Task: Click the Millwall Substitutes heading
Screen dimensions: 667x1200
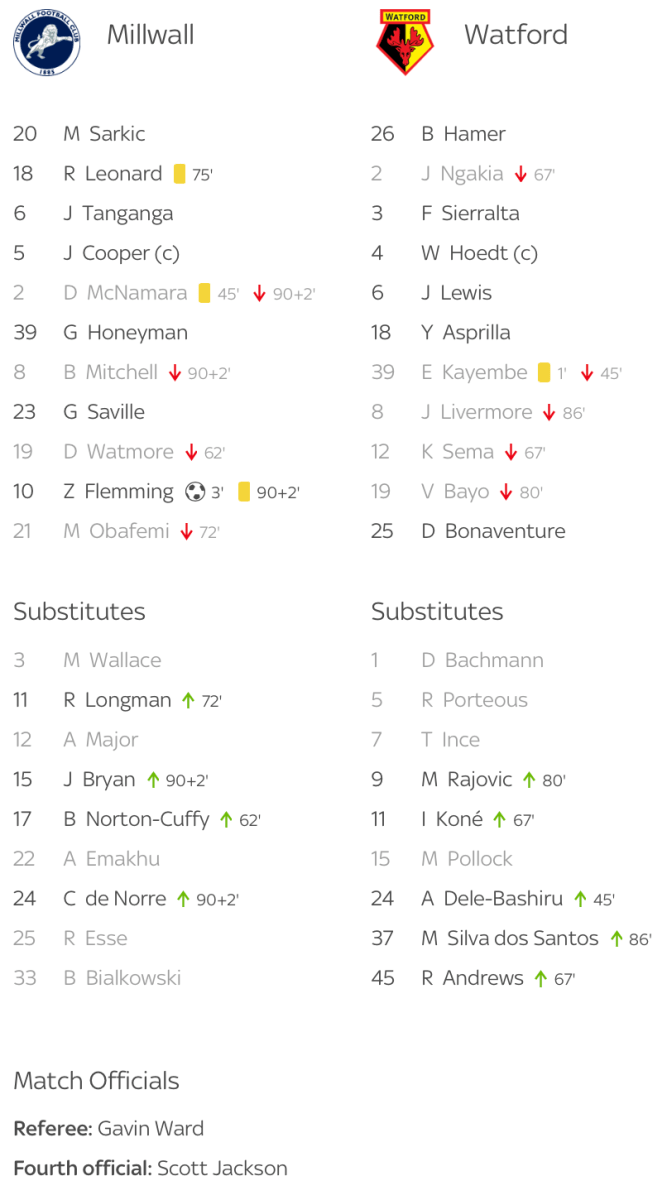Action: [x=79, y=612]
